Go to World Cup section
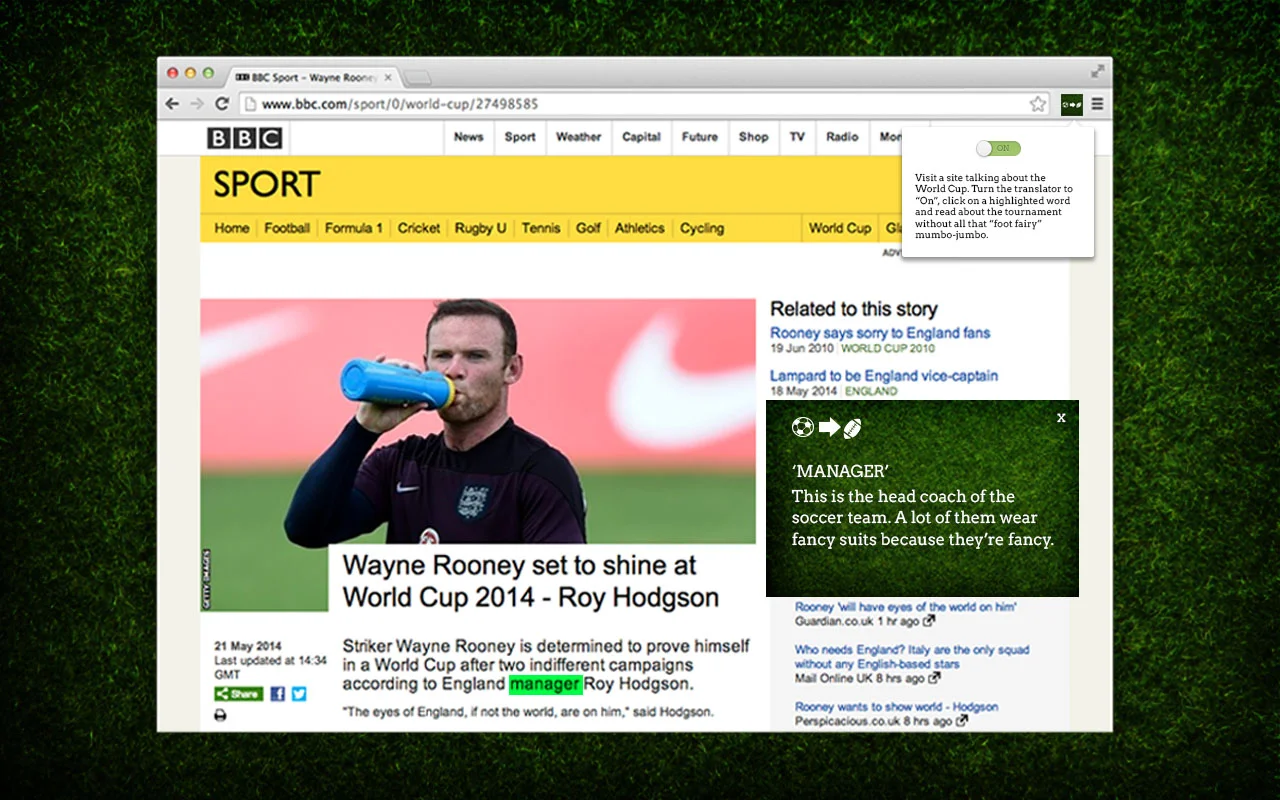Screen dimensions: 1280x800 (840, 228)
